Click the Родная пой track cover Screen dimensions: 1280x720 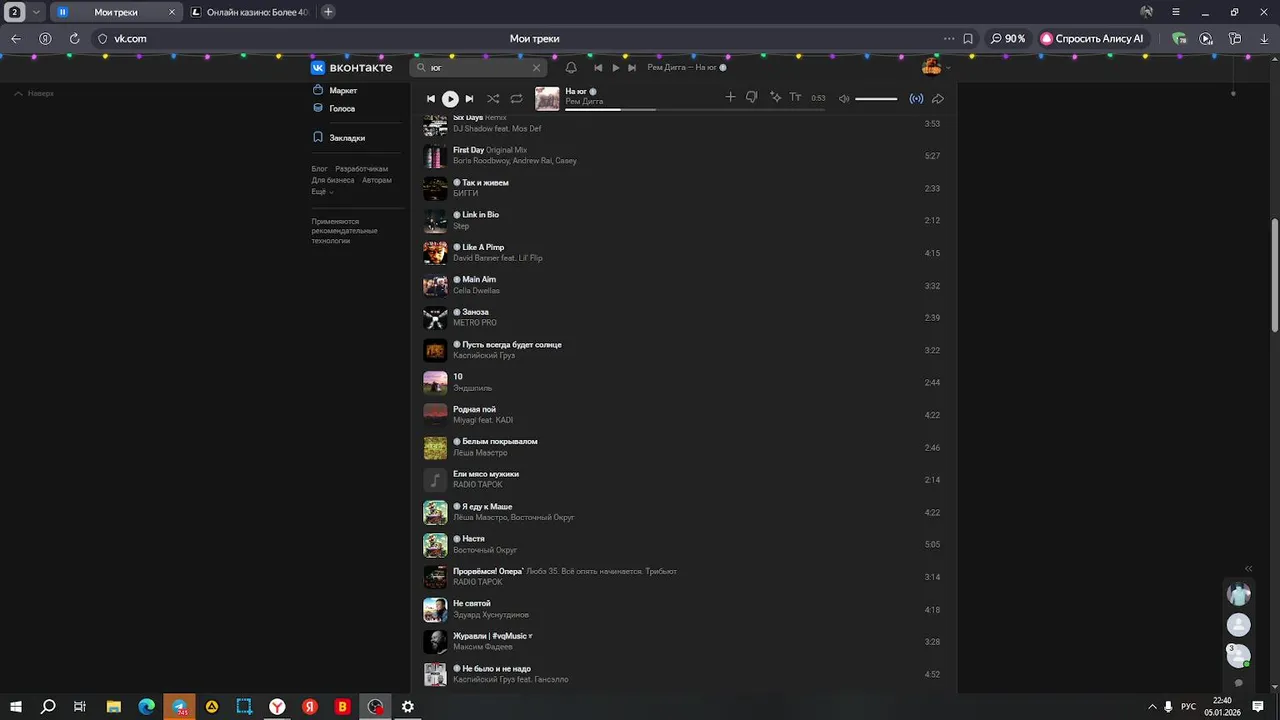435,415
